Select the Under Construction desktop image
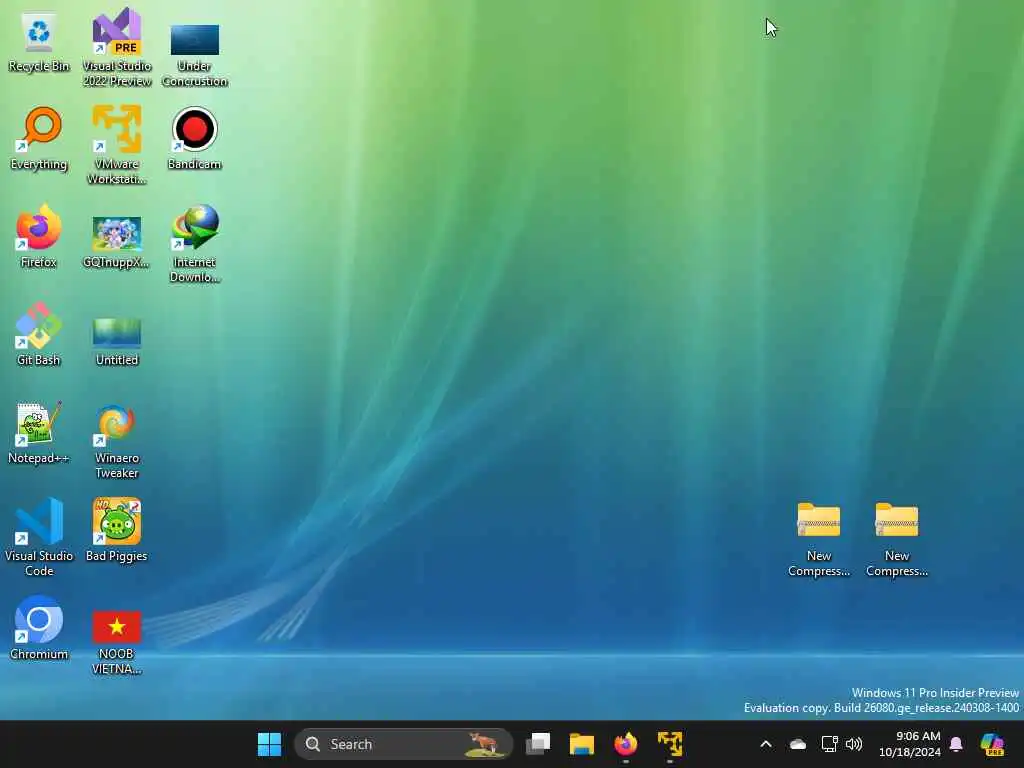 [195, 54]
